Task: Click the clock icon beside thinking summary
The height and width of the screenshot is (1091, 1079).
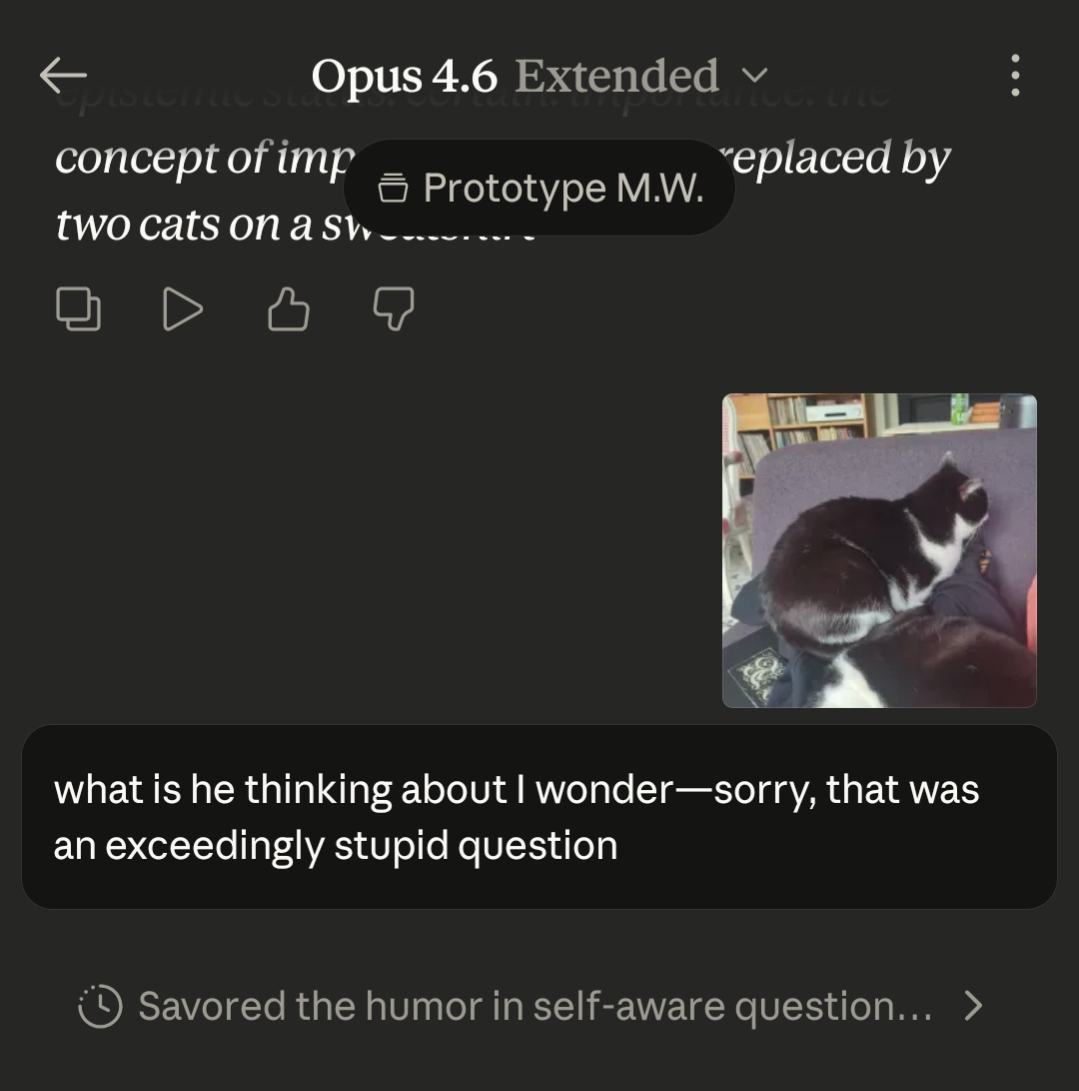Action: (100, 1007)
